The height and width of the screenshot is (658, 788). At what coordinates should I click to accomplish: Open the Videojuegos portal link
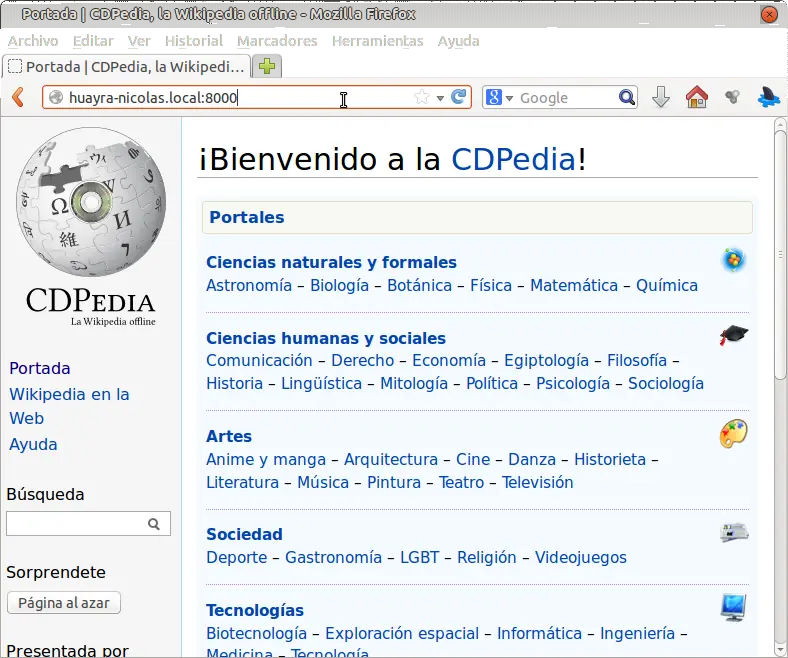click(x=580, y=557)
